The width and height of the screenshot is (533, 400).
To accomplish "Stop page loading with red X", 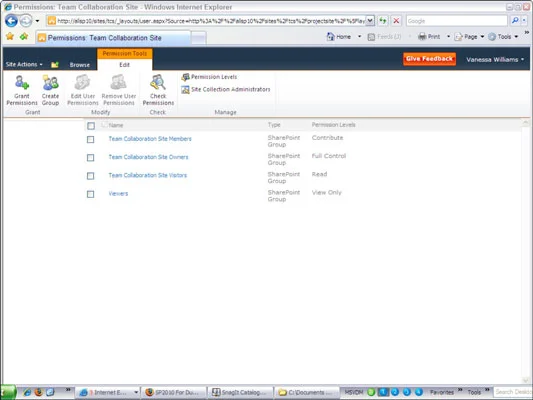I will tap(396, 21).
